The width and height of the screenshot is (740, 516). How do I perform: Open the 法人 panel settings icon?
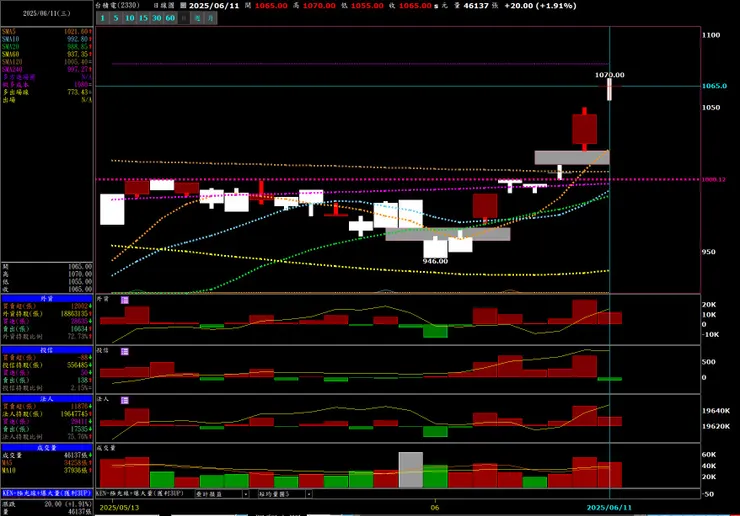[x=125, y=400]
